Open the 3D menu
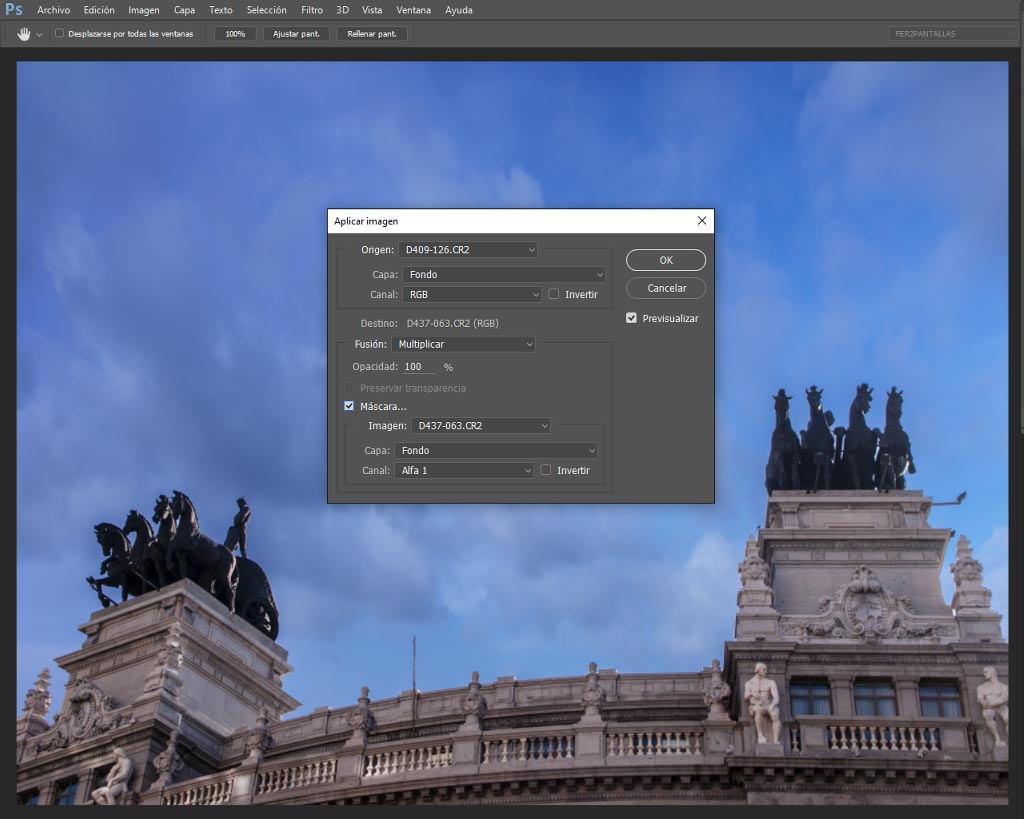This screenshot has width=1024, height=819. tap(342, 10)
